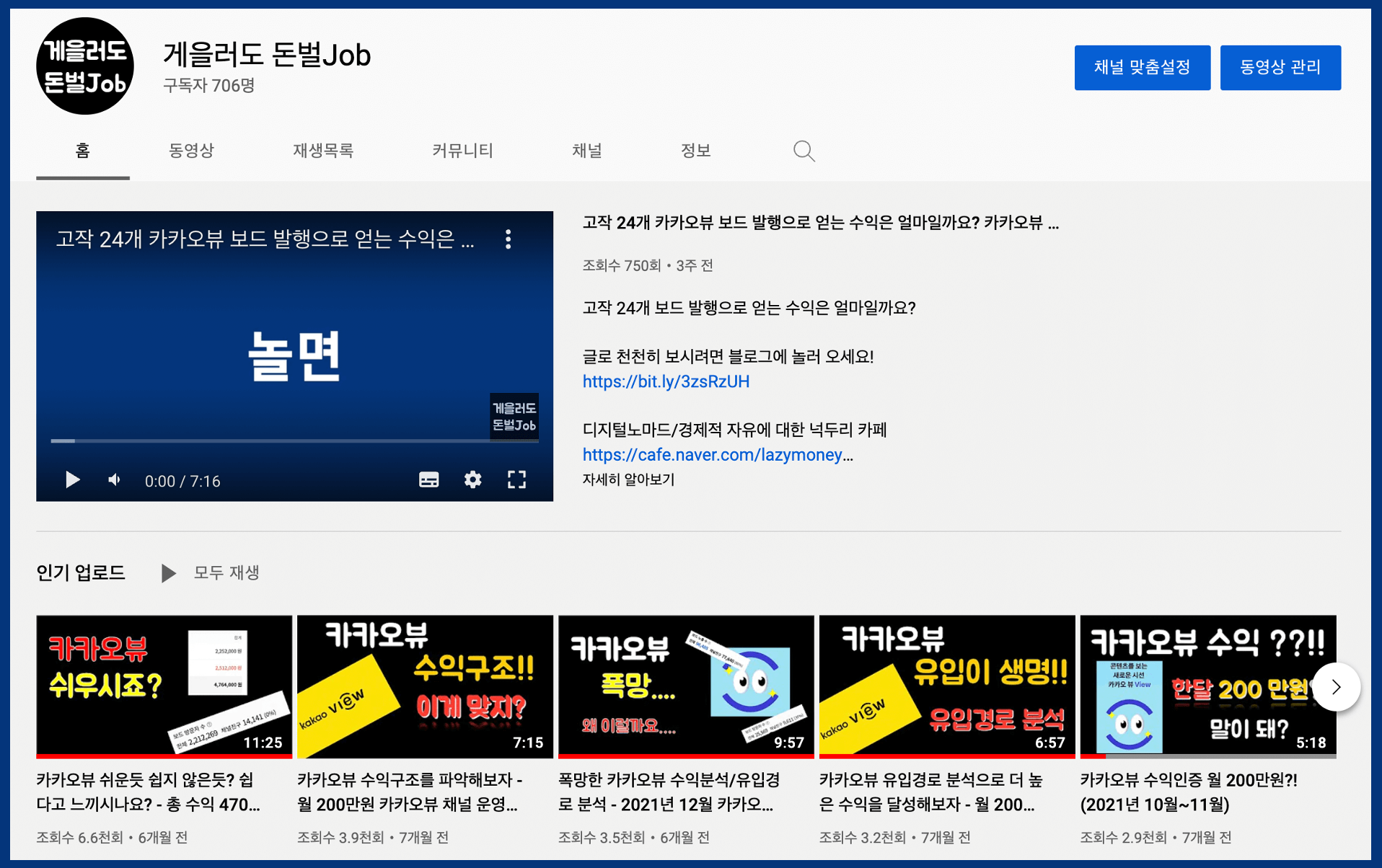Click the video progress bar

coord(294,440)
